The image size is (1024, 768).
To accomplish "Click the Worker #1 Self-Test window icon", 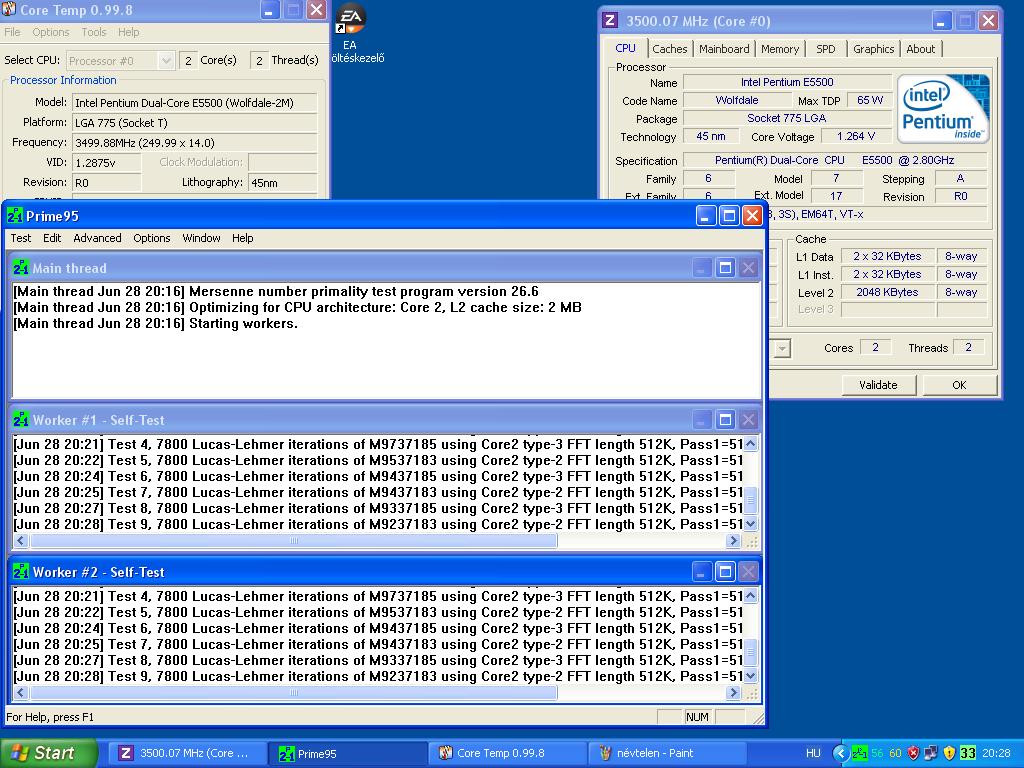I will point(21,419).
